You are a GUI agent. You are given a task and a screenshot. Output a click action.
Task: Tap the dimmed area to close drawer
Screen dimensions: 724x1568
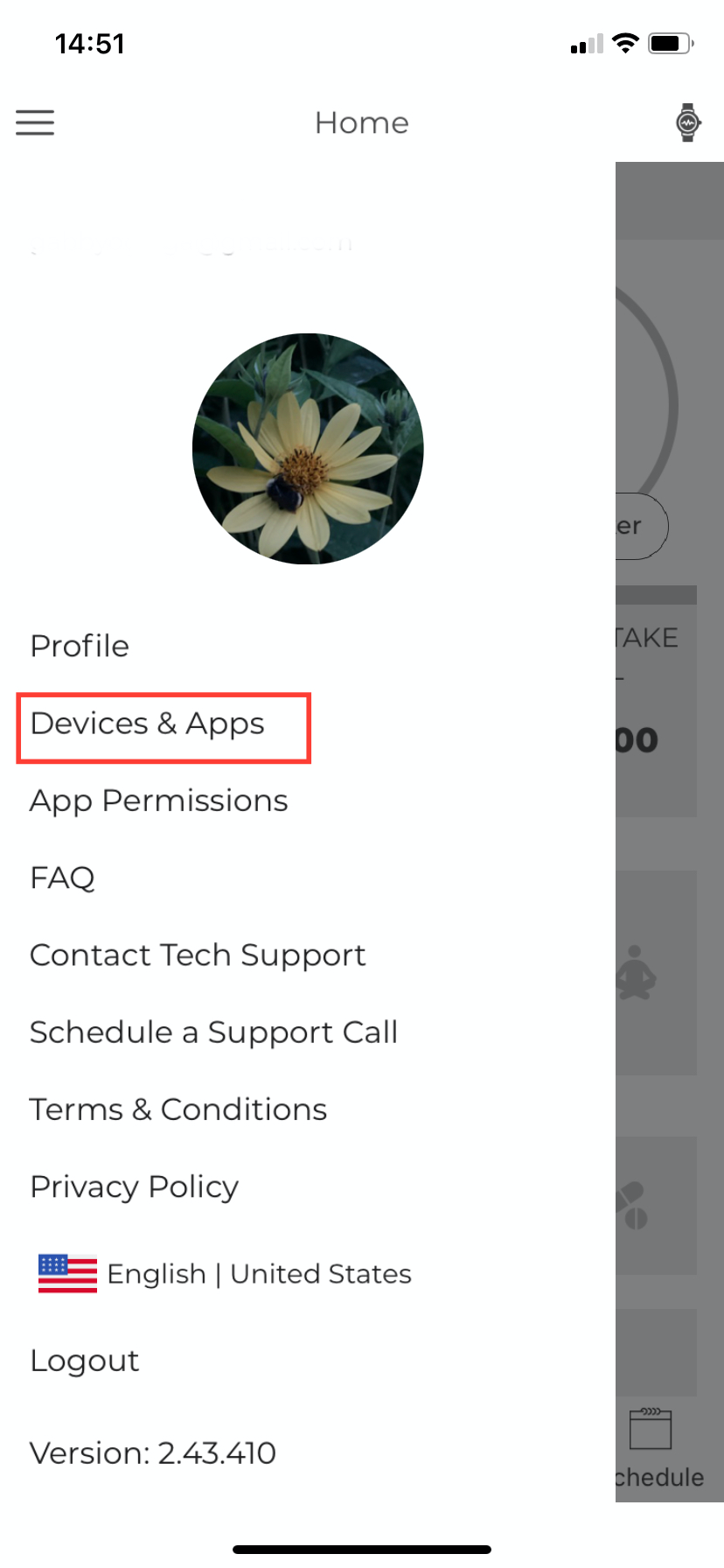click(669, 831)
